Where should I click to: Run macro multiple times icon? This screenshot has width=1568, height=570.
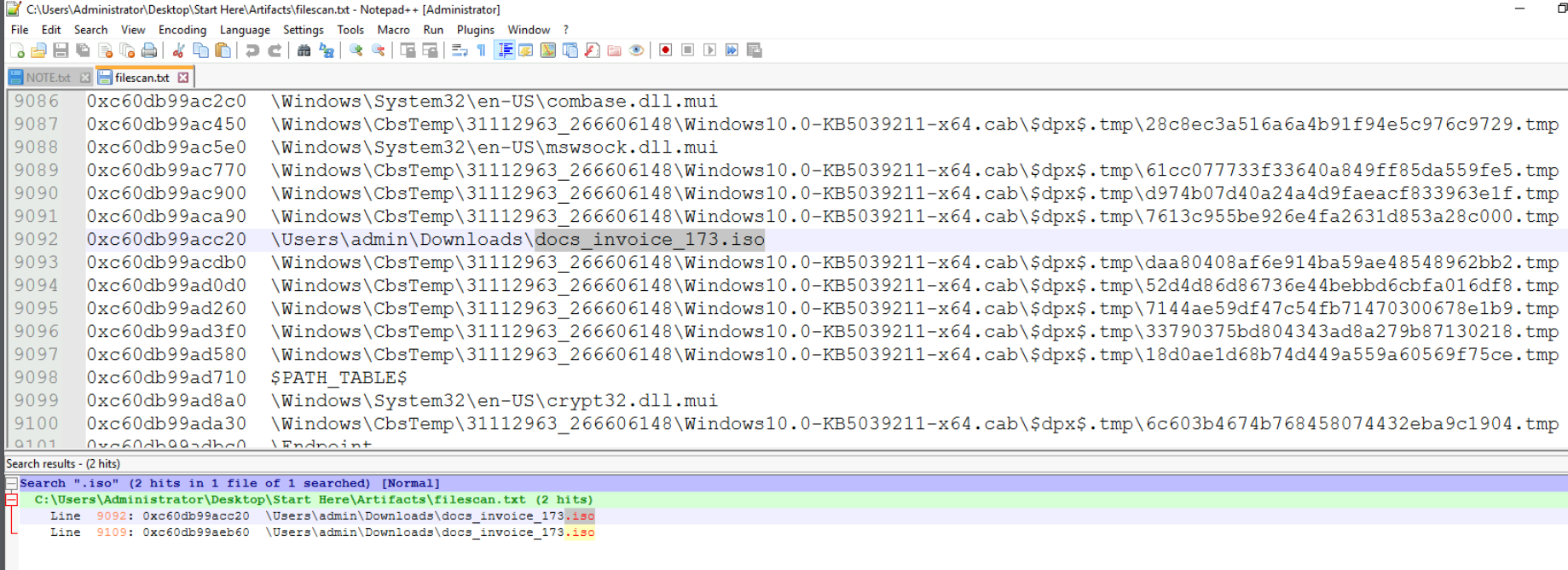[732, 50]
